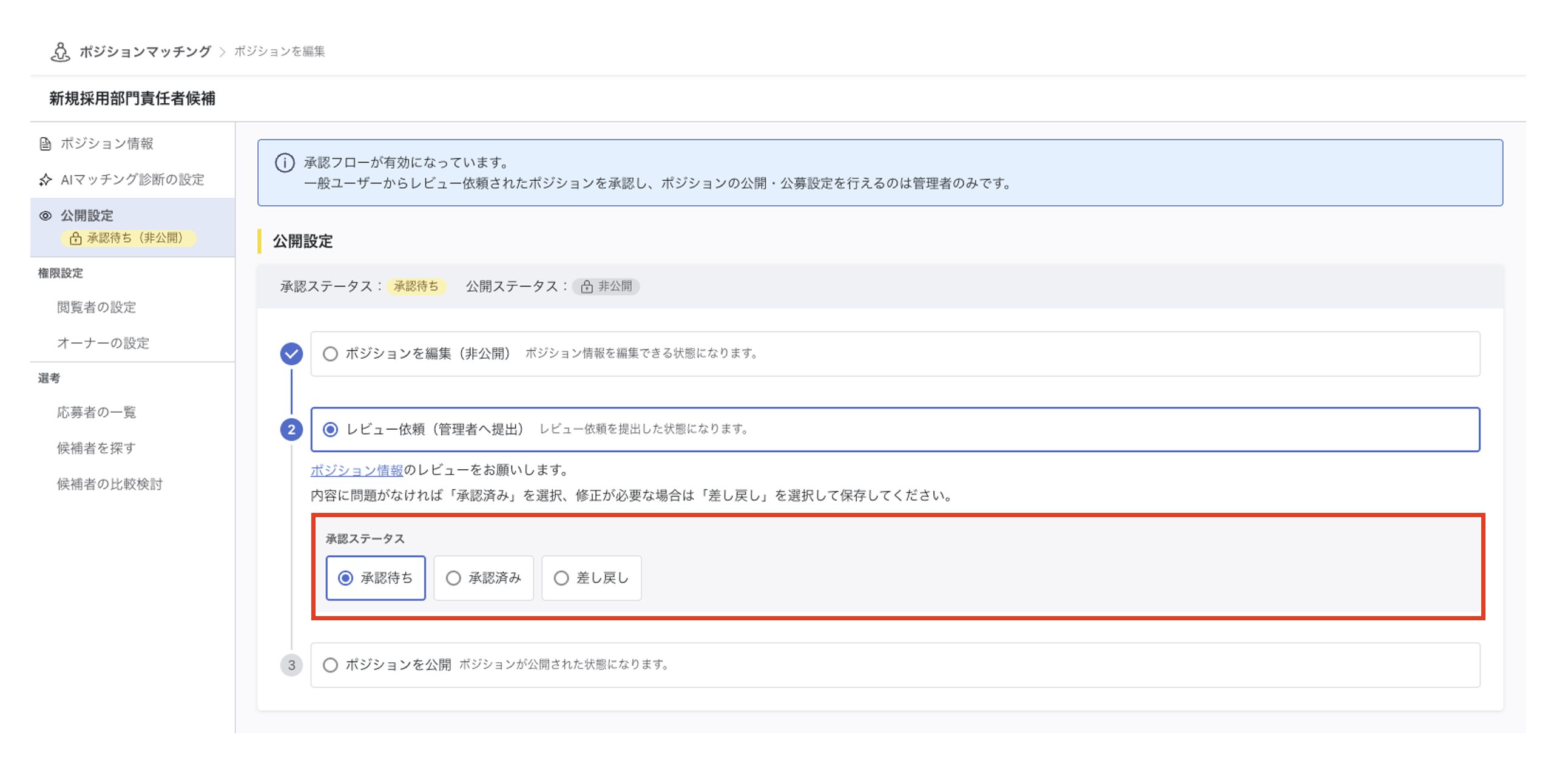The height and width of the screenshot is (783, 1568).
Task: Choose 承認待ち approval status
Action: [376, 578]
